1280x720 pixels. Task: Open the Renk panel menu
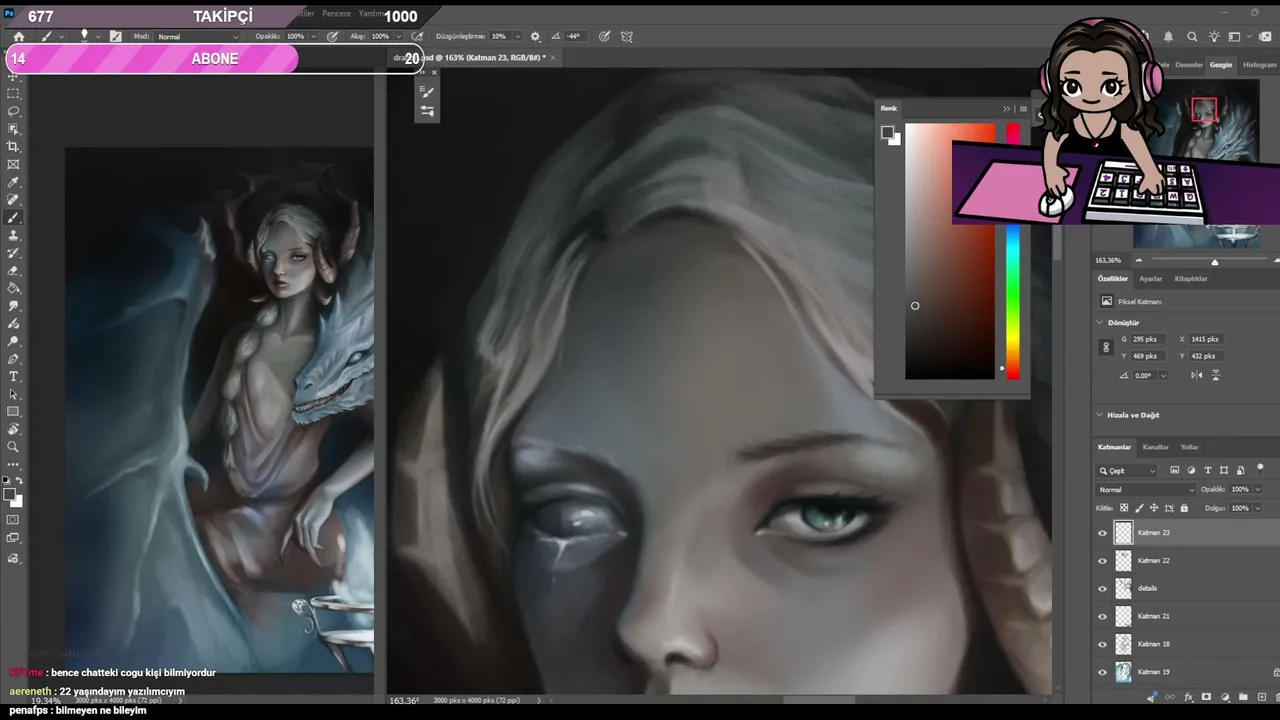pyautogui.click(x=1023, y=109)
